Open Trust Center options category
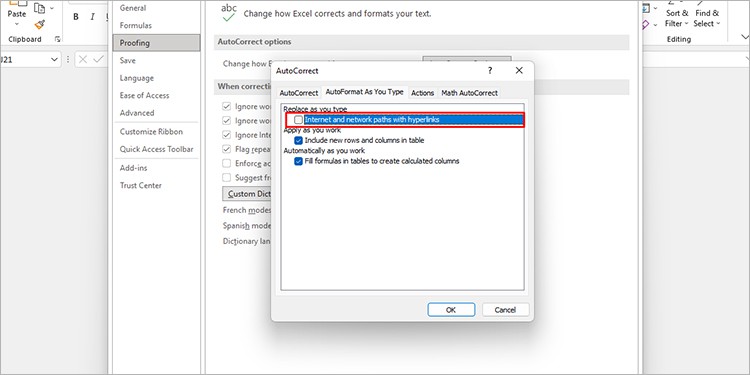Image resolution: width=750 pixels, height=375 pixels. 156,186
